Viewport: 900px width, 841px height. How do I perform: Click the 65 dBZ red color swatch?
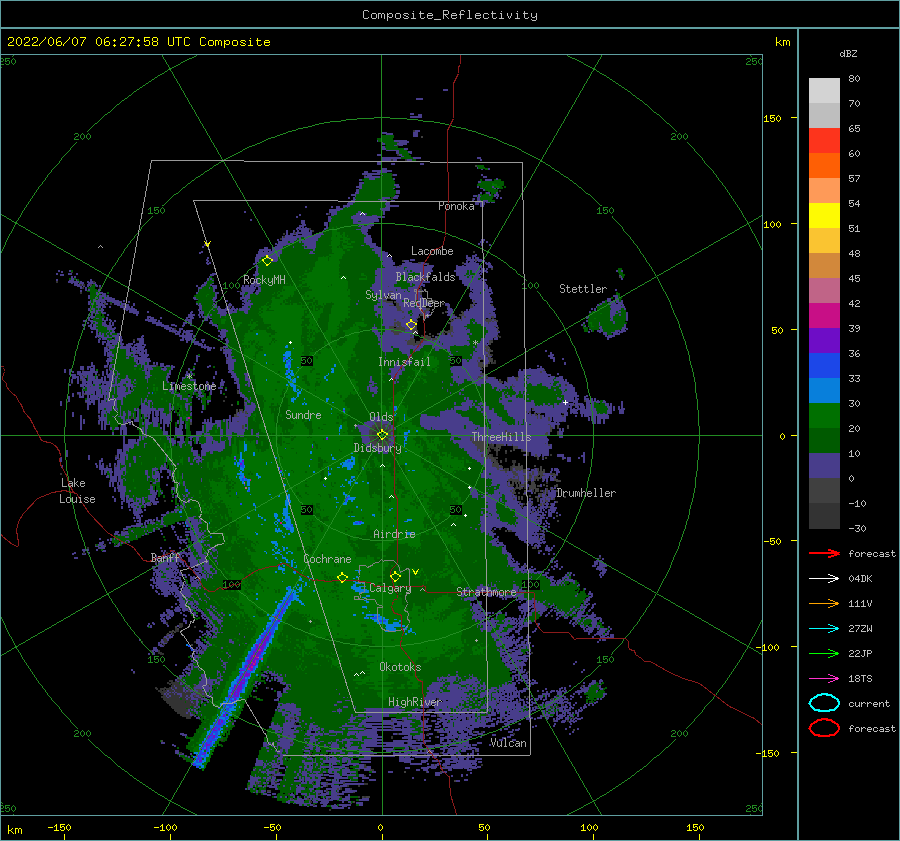coord(824,141)
